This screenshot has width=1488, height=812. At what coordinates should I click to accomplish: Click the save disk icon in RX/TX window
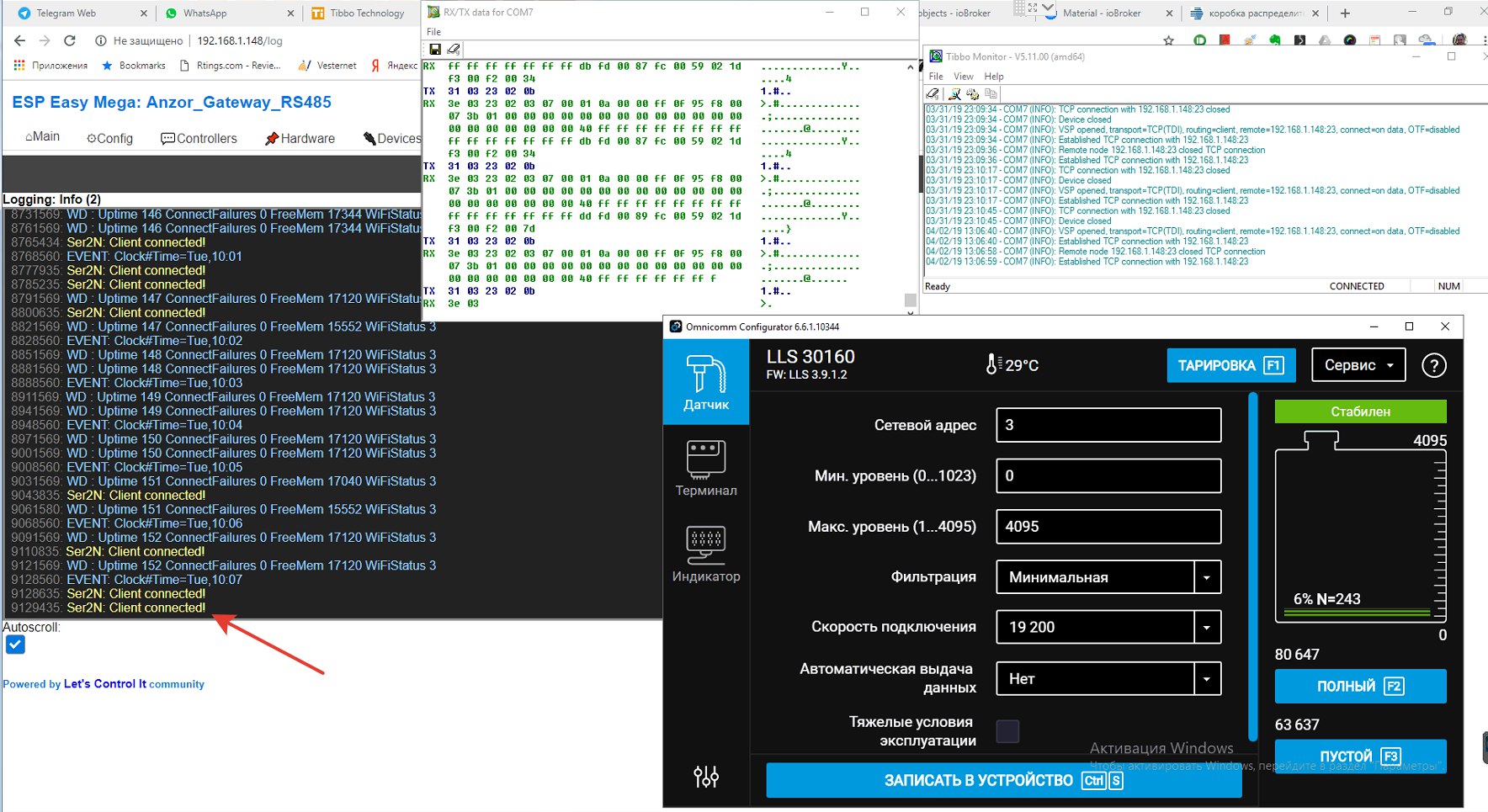(435, 49)
